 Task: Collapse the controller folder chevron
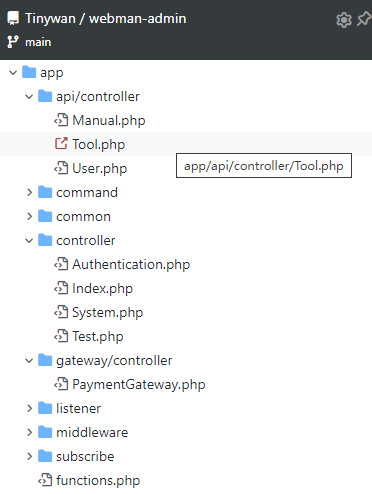tap(29, 240)
